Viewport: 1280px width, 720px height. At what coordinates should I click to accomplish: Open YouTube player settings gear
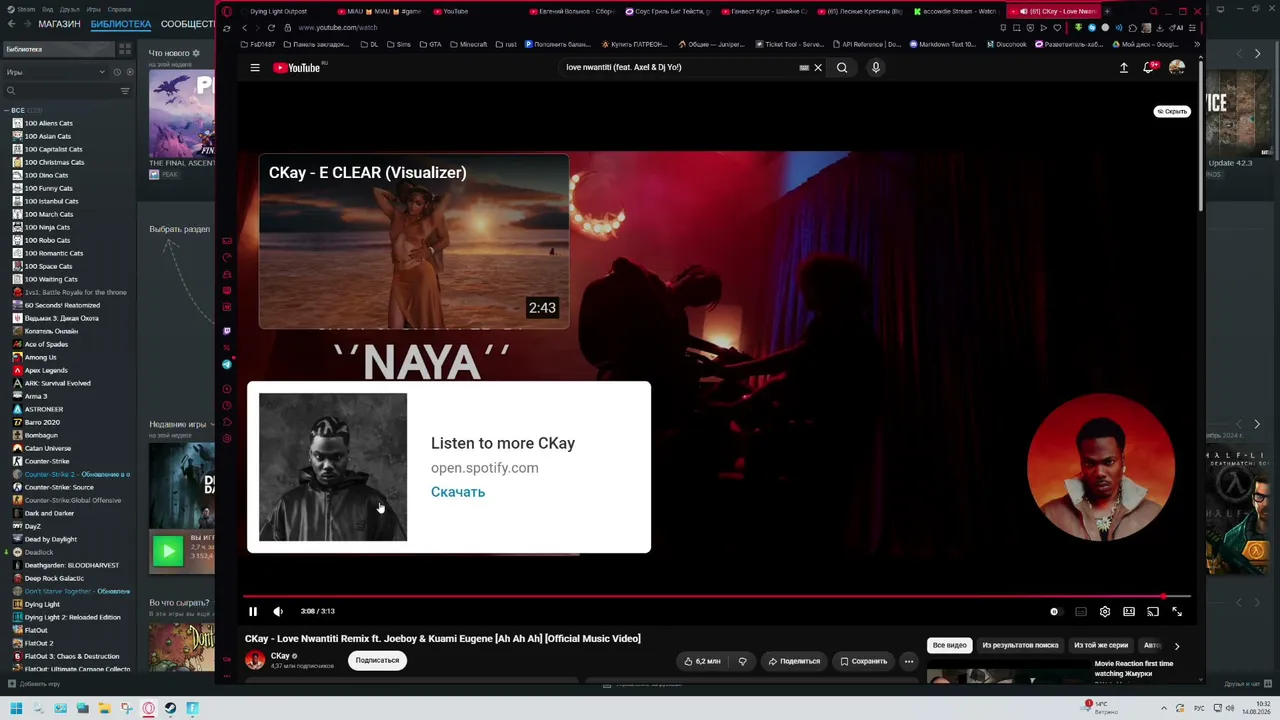[x=1105, y=612]
